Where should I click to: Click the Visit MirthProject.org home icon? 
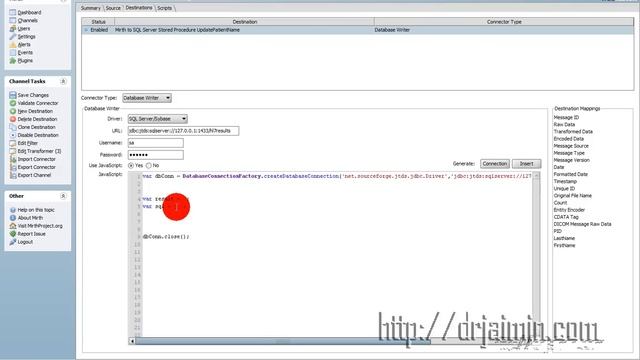[x=13, y=226]
